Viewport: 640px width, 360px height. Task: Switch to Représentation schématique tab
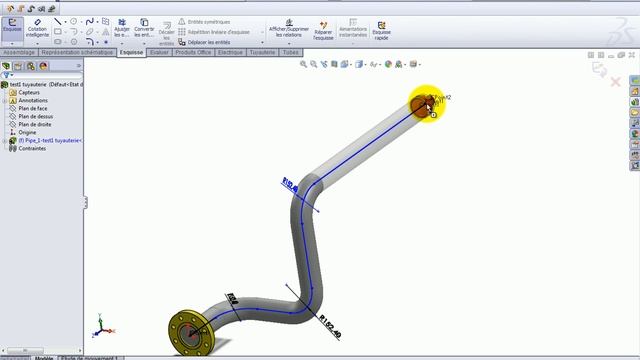coord(77,52)
